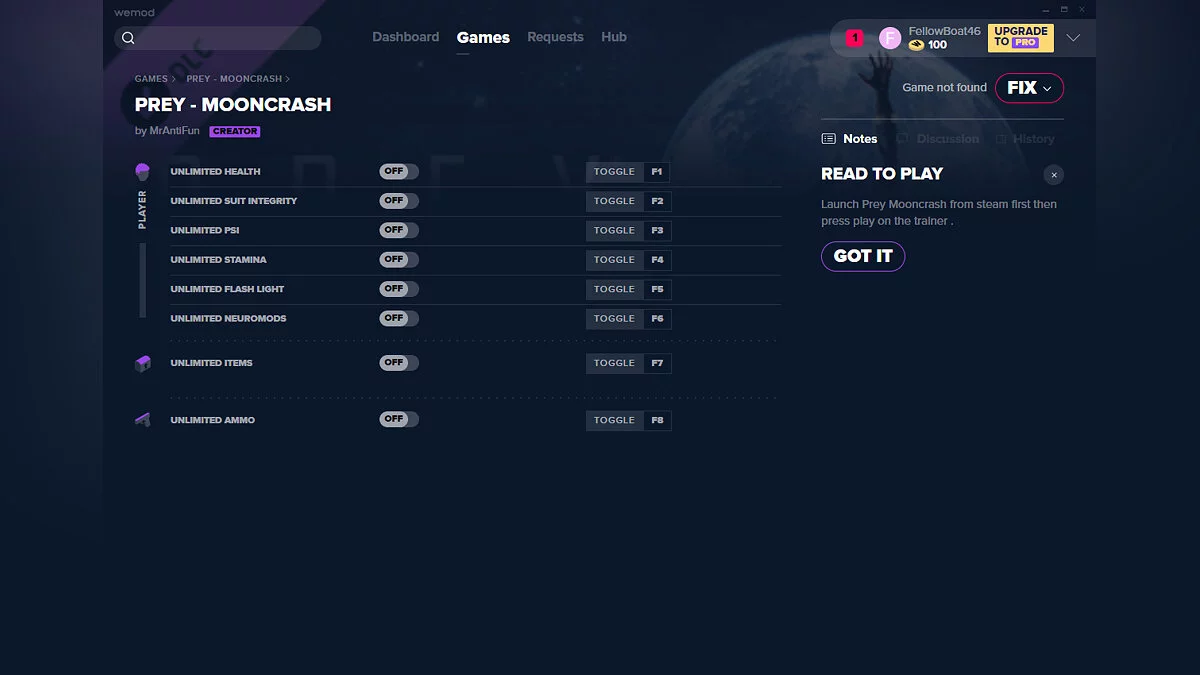Image resolution: width=1200 pixels, height=675 pixels.
Task: Maximize the WeMod window
Action: tap(1065, 9)
